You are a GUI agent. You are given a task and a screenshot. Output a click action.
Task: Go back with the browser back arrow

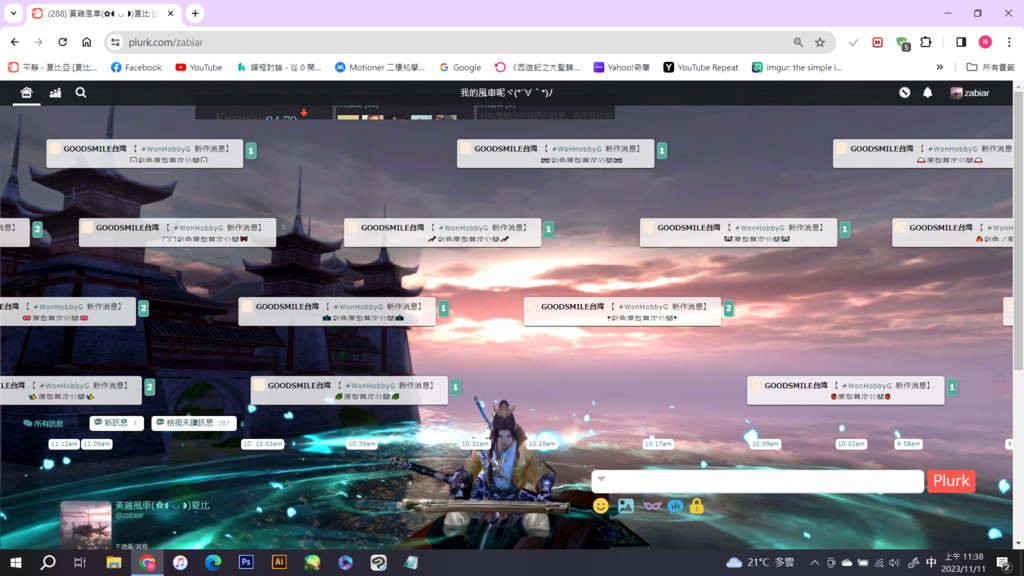pyautogui.click(x=14, y=42)
